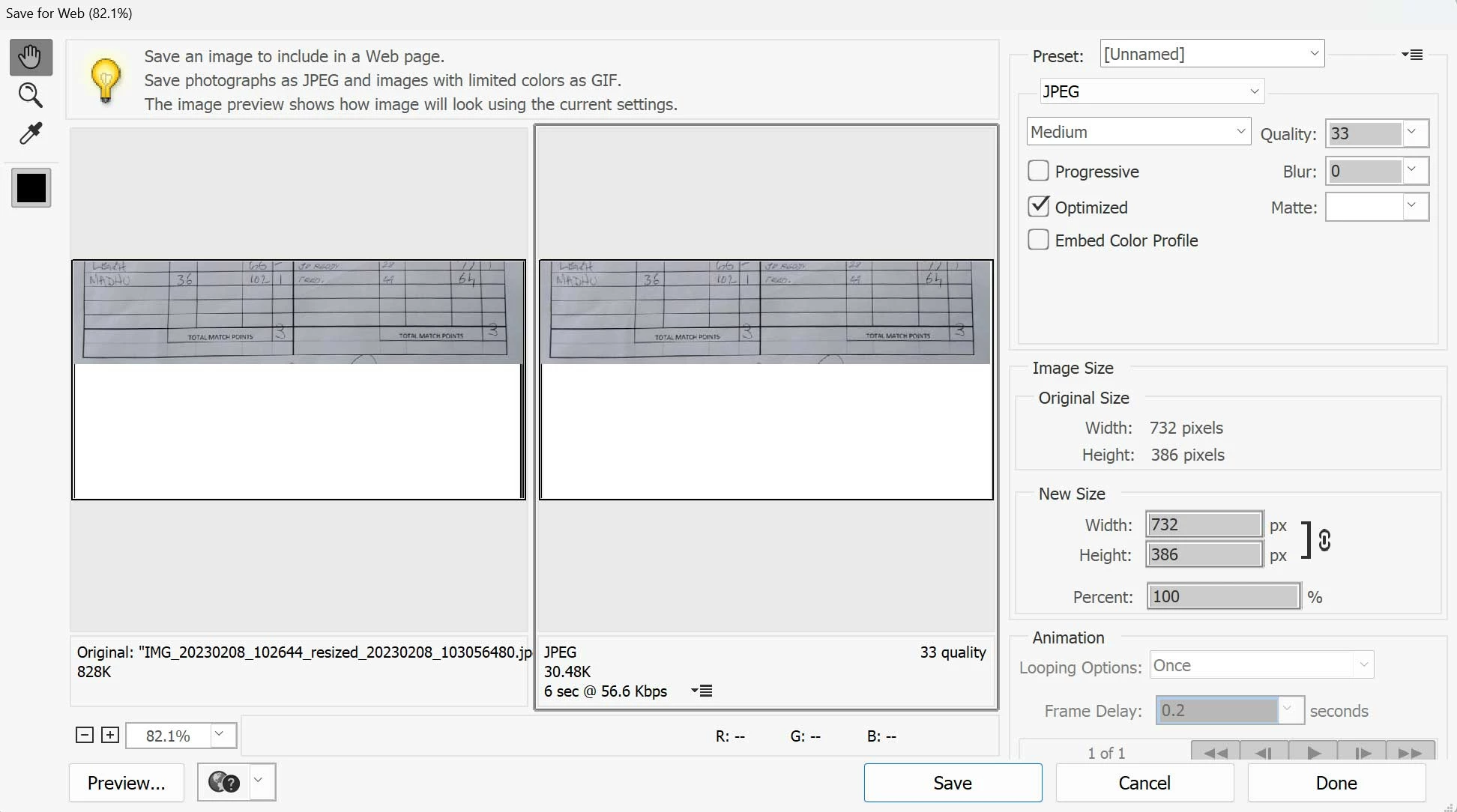Select the Hand tool
Viewport: 1457px width, 812px height.
[x=31, y=57]
